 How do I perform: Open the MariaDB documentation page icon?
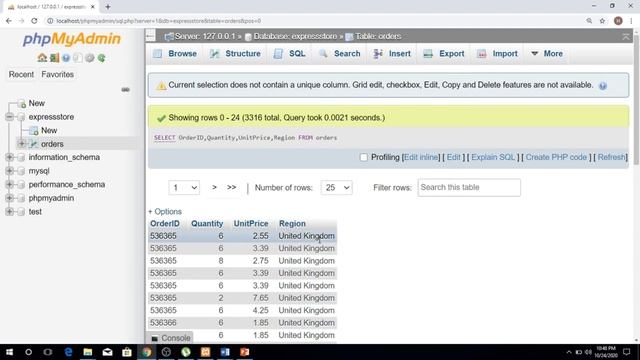[x=78, y=58]
